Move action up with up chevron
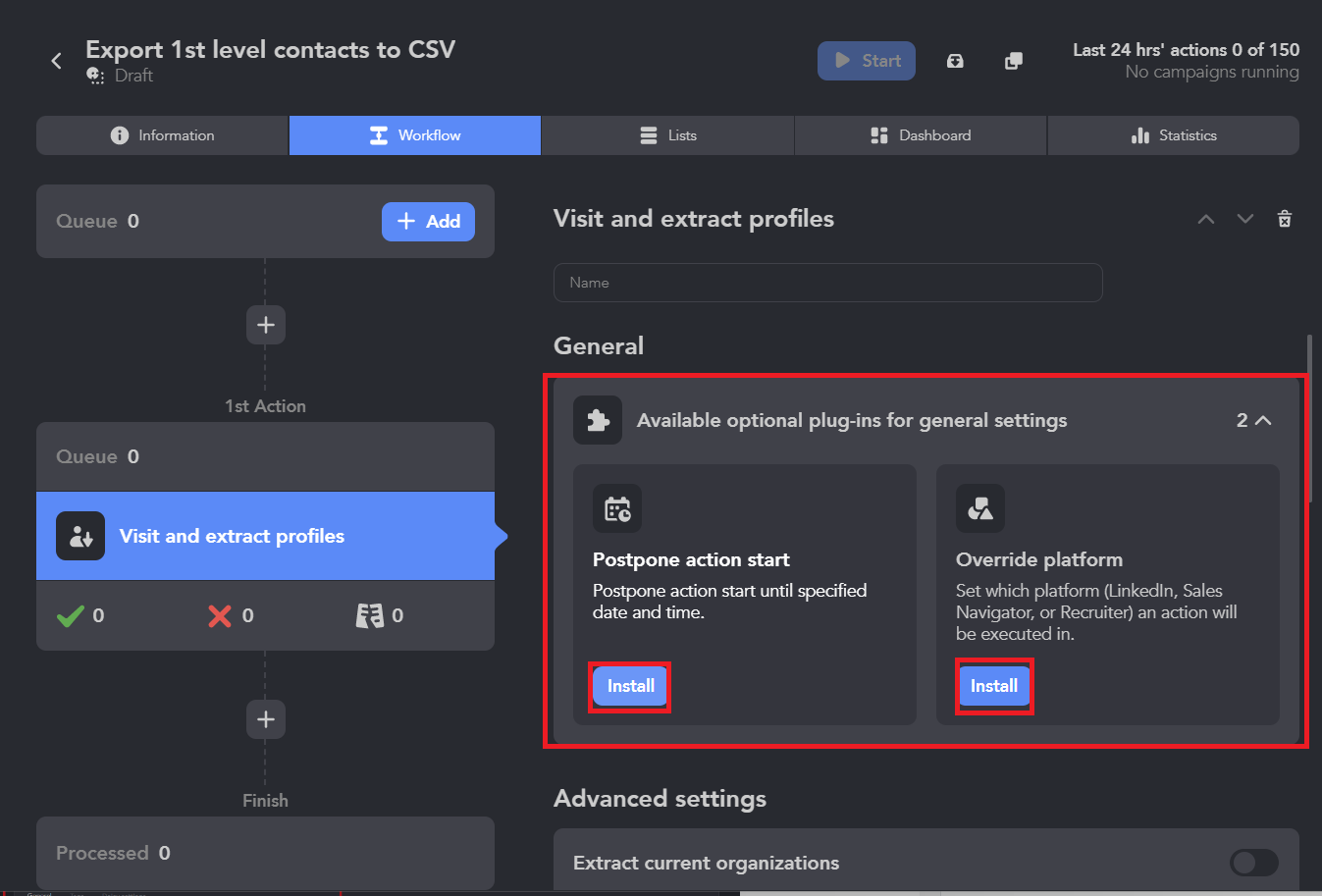Image resolution: width=1322 pixels, height=896 pixels. pos(1206,219)
